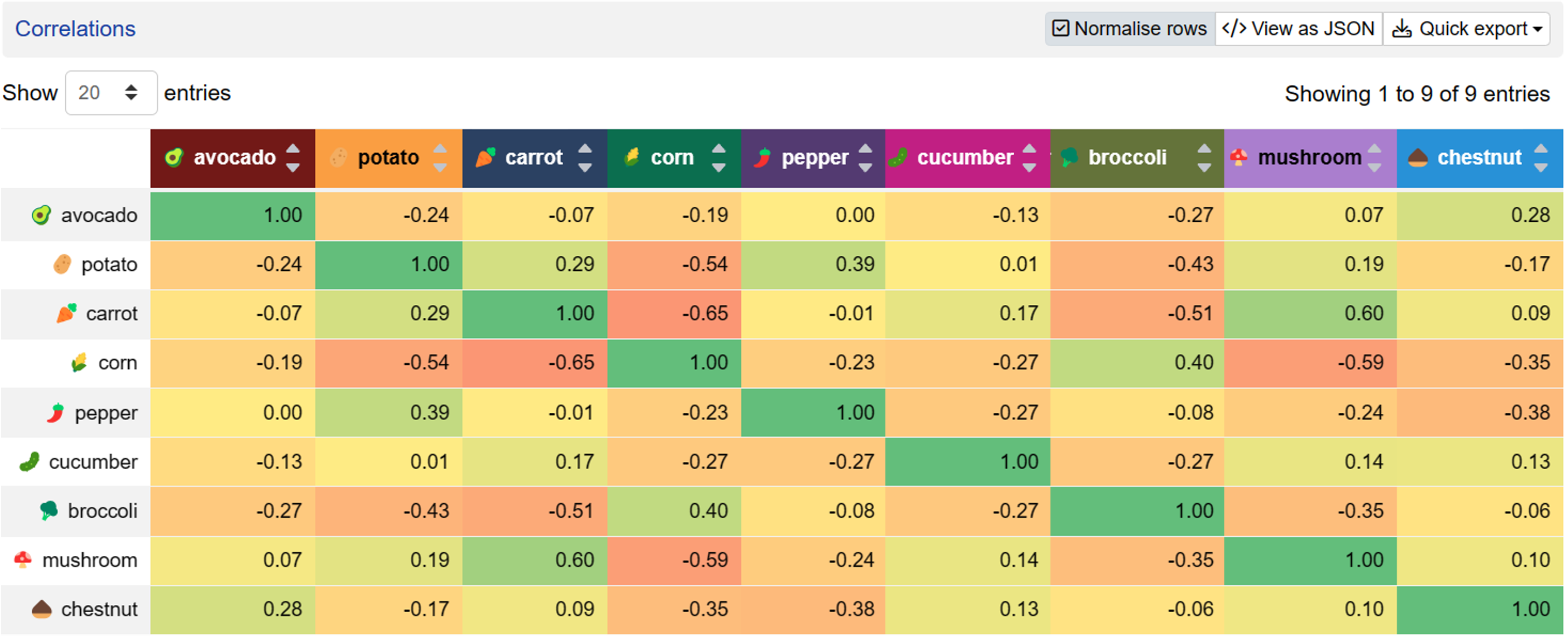
Task: Click the carrot emoji in column header
Action: pyautogui.click(x=485, y=157)
